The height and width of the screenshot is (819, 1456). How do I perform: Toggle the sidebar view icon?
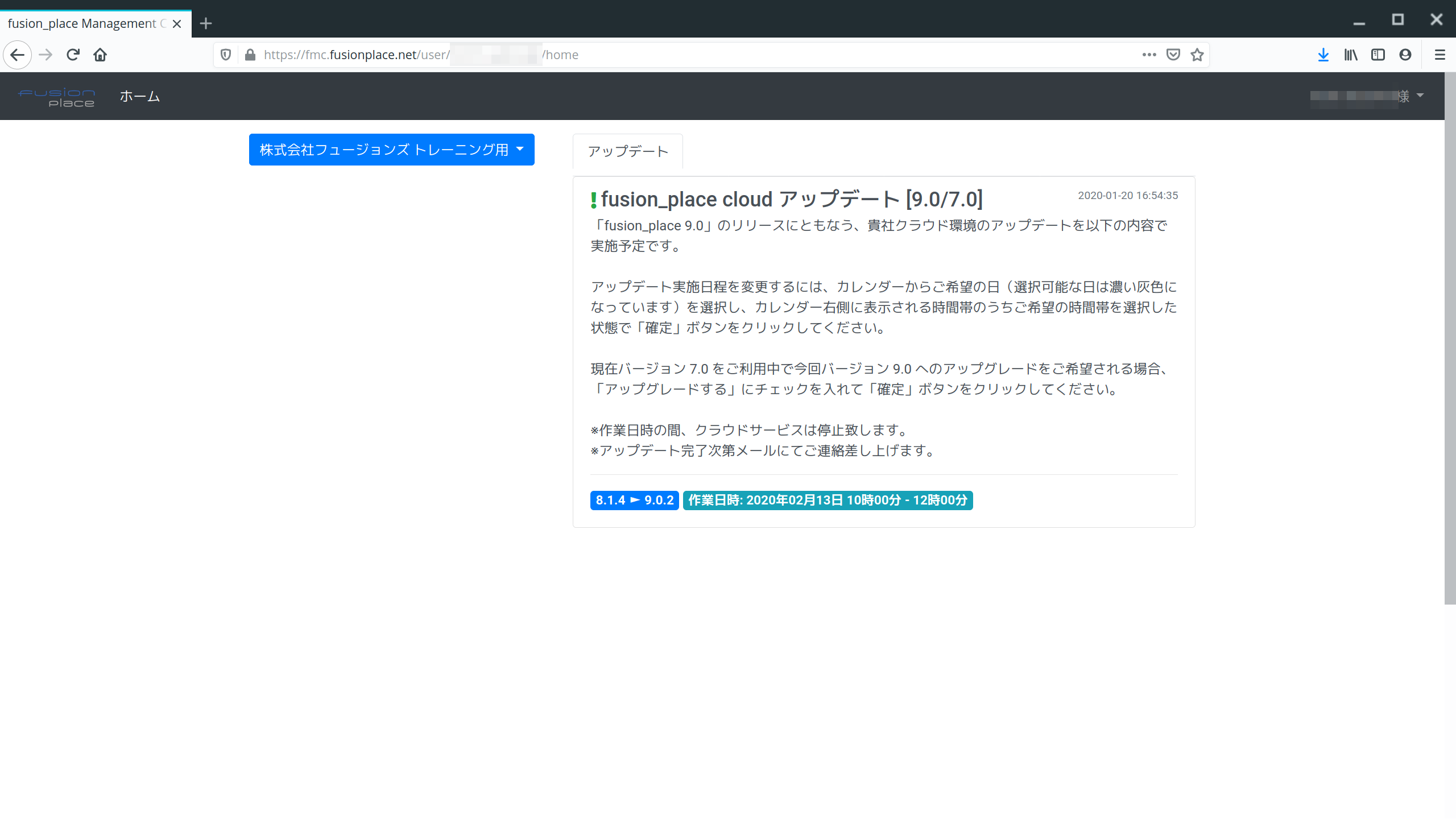(x=1378, y=55)
